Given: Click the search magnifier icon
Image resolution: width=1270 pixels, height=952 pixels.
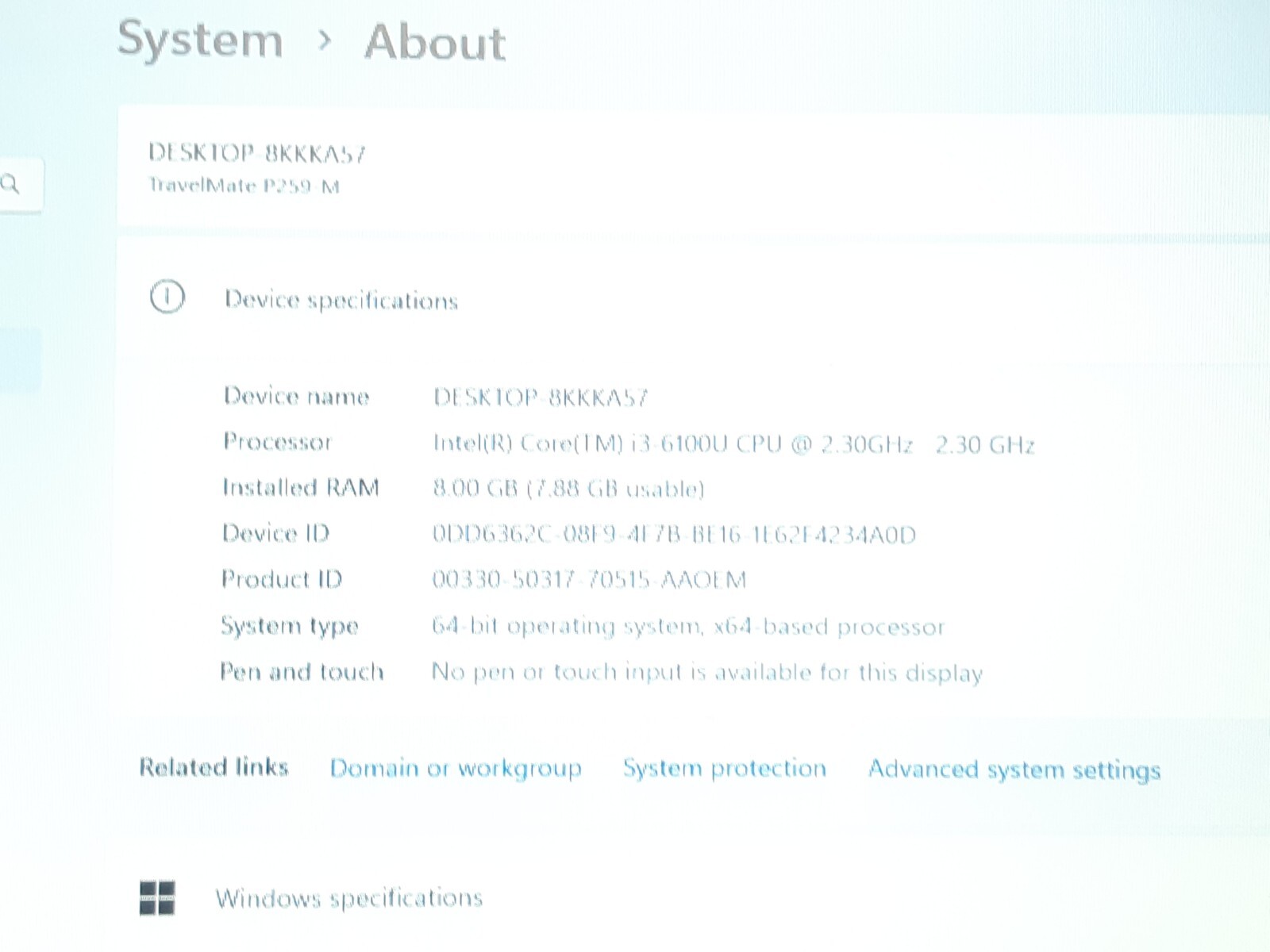Looking at the screenshot, I should click(x=10, y=185).
